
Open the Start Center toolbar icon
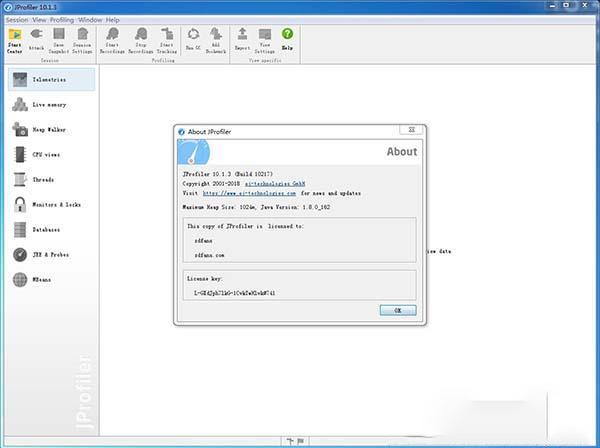tap(15, 41)
